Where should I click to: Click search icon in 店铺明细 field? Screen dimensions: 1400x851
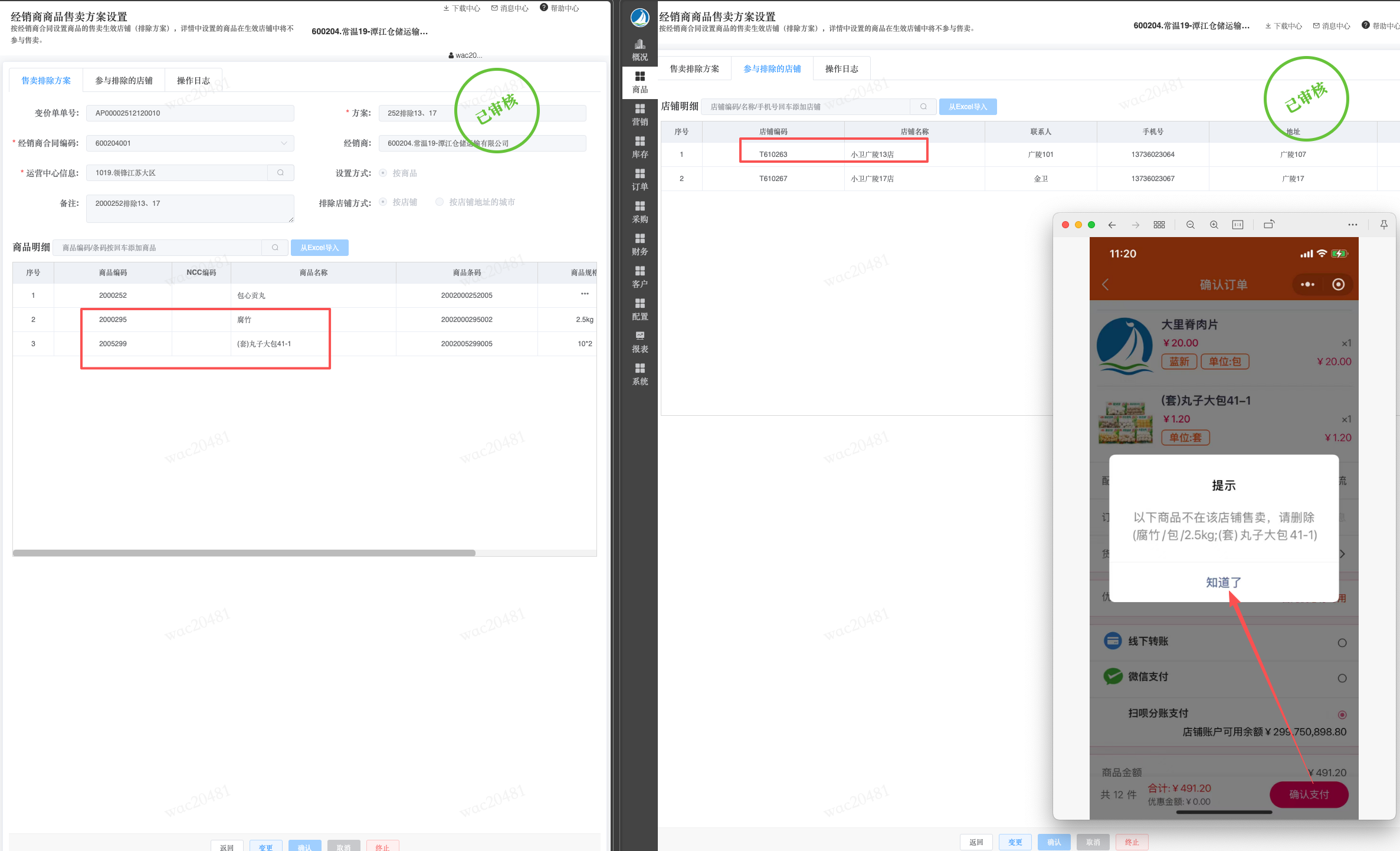[x=923, y=107]
